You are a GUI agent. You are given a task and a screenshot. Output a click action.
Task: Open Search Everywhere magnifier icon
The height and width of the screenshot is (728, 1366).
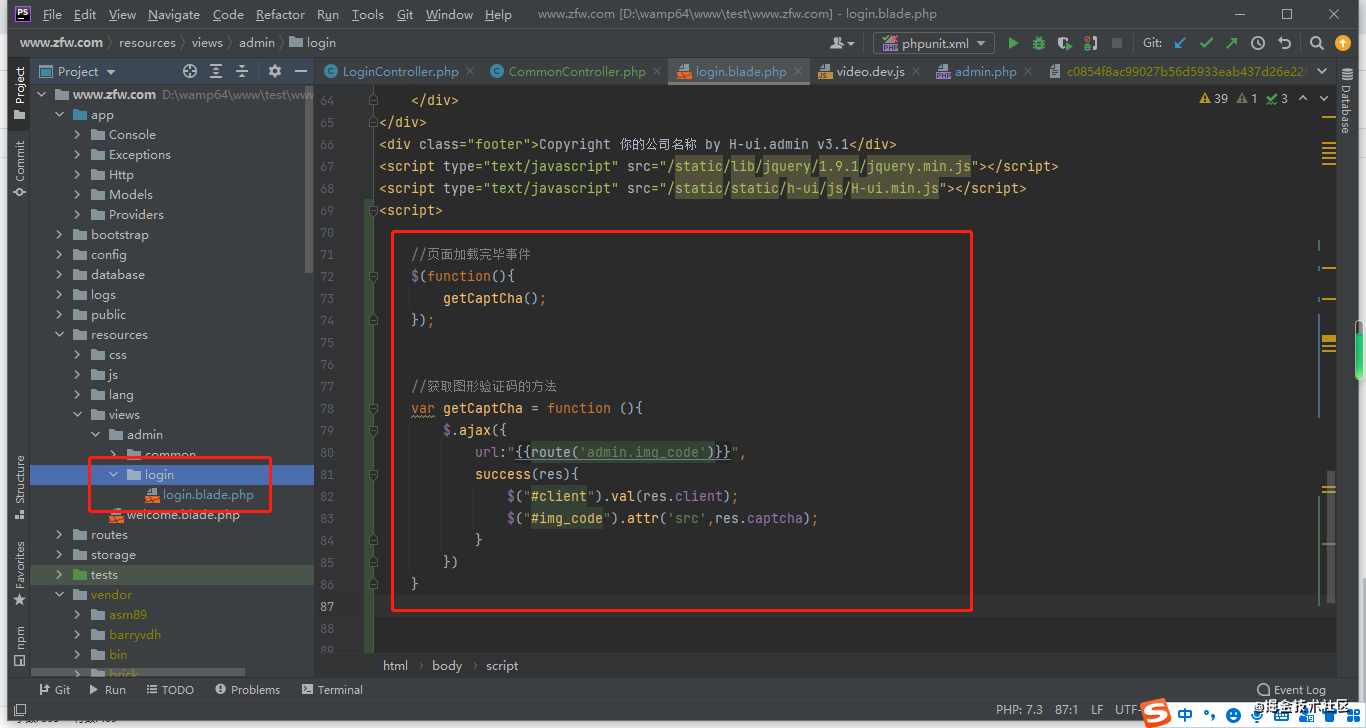(1316, 42)
